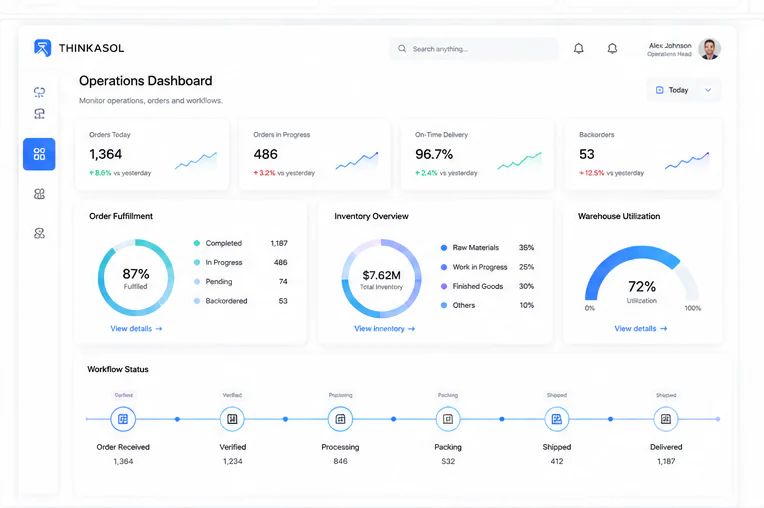The height and width of the screenshot is (508, 764).
Task: Open the second bell beside the user name
Action: [x=612, y=48]
